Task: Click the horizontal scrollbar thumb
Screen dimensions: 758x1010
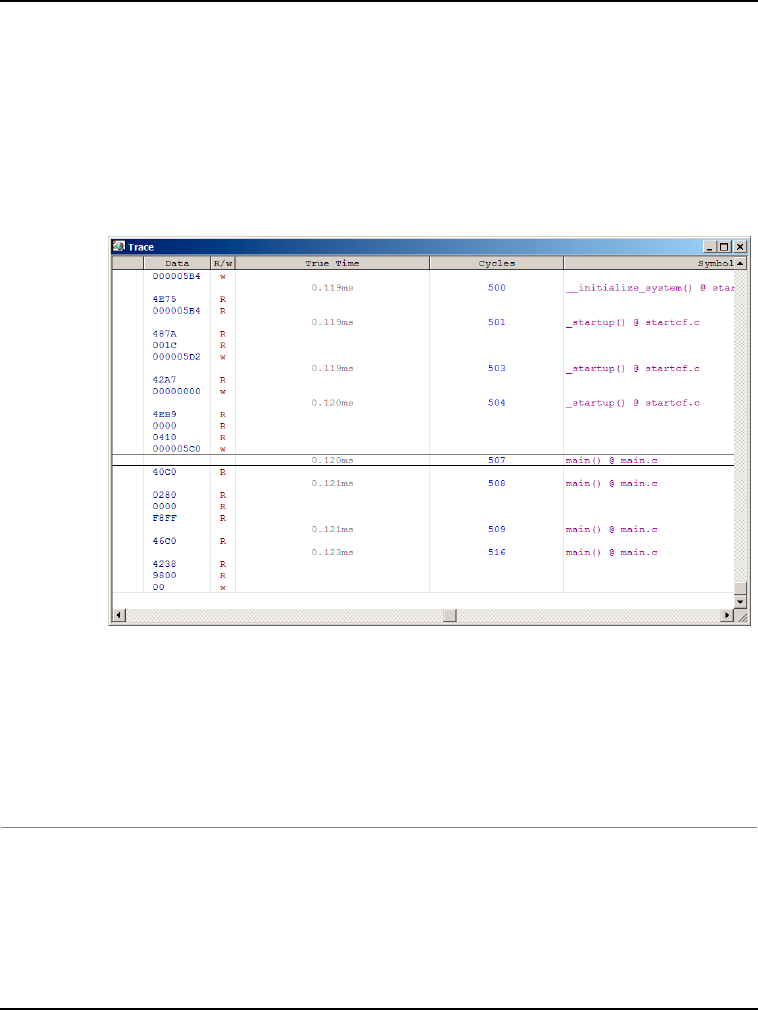Action: 450,615
